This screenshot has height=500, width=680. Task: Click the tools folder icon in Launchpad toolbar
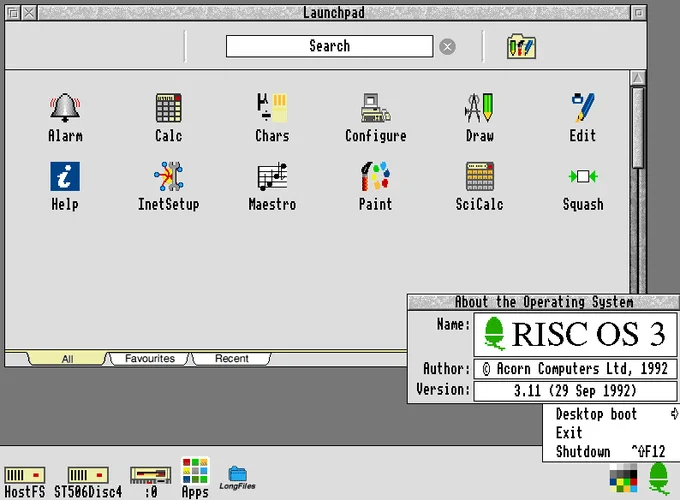(x=521, y=46)
